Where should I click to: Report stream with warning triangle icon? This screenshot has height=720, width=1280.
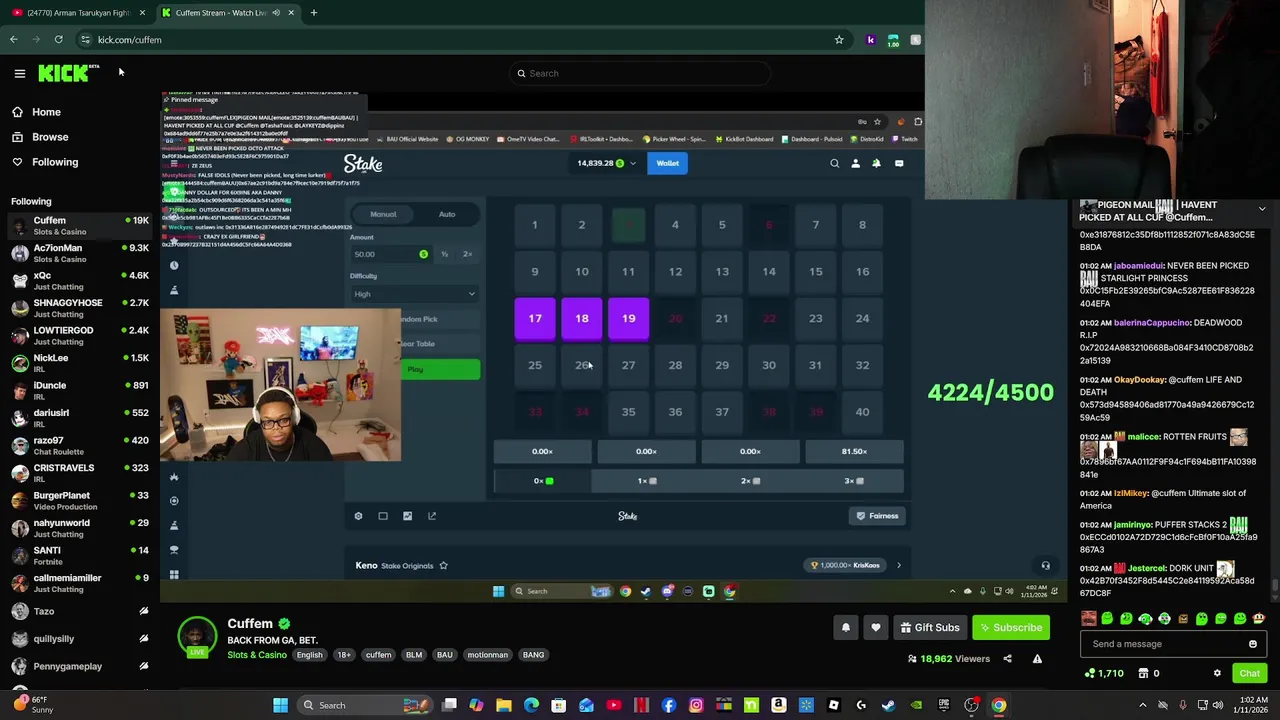click(x=1037, y=659)
